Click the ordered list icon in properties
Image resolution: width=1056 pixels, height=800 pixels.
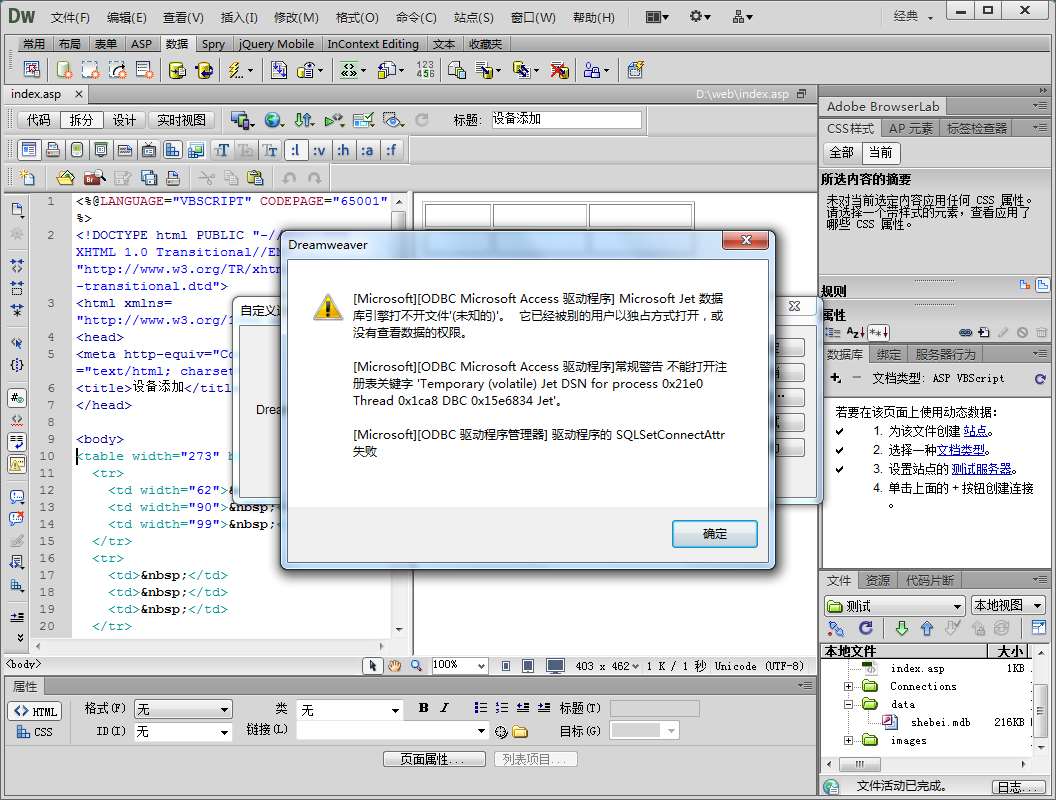click(x=502, y=708)
